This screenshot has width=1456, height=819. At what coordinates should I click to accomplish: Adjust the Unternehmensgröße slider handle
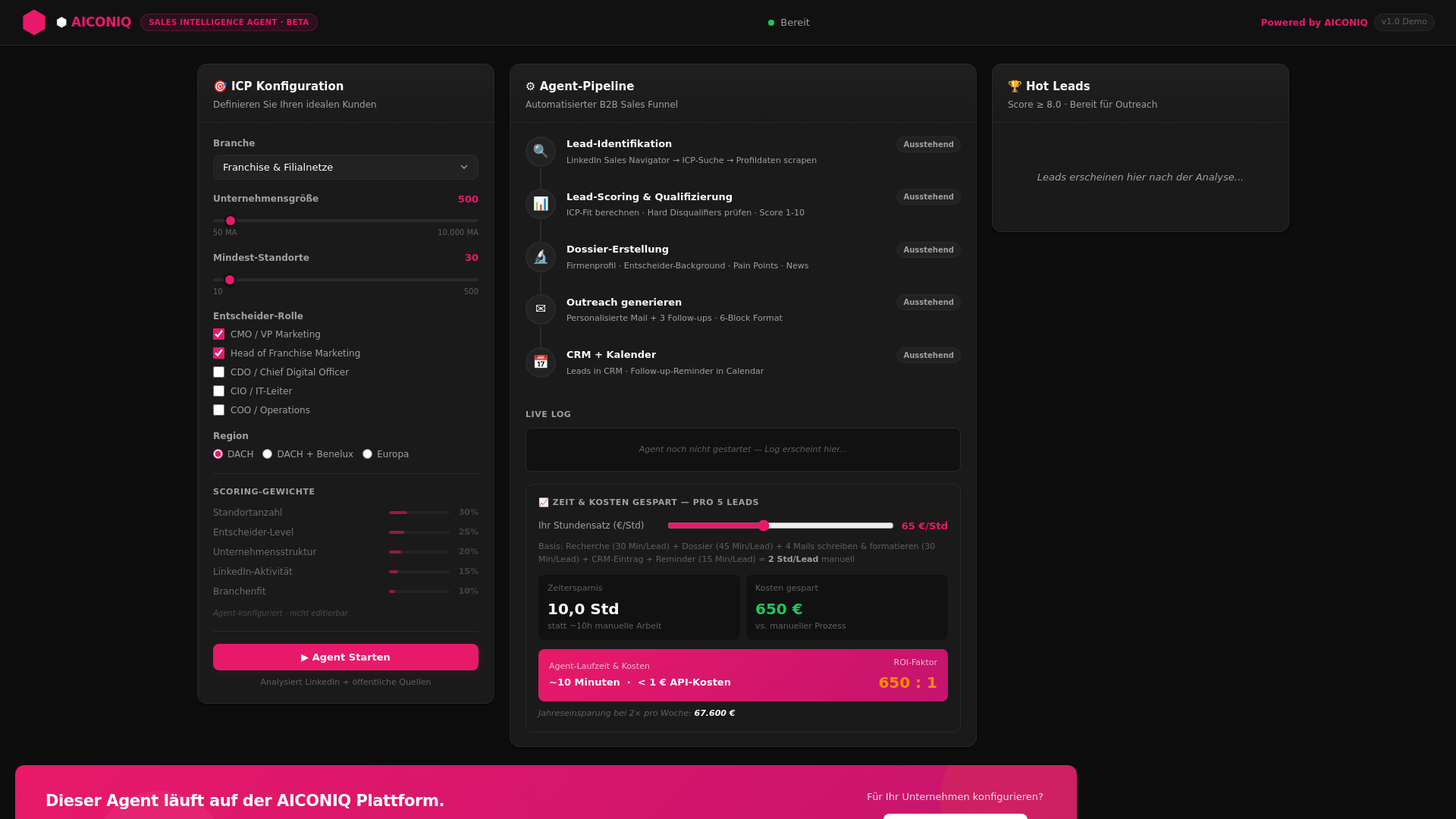pyautogui.click(x=231, y=221)
